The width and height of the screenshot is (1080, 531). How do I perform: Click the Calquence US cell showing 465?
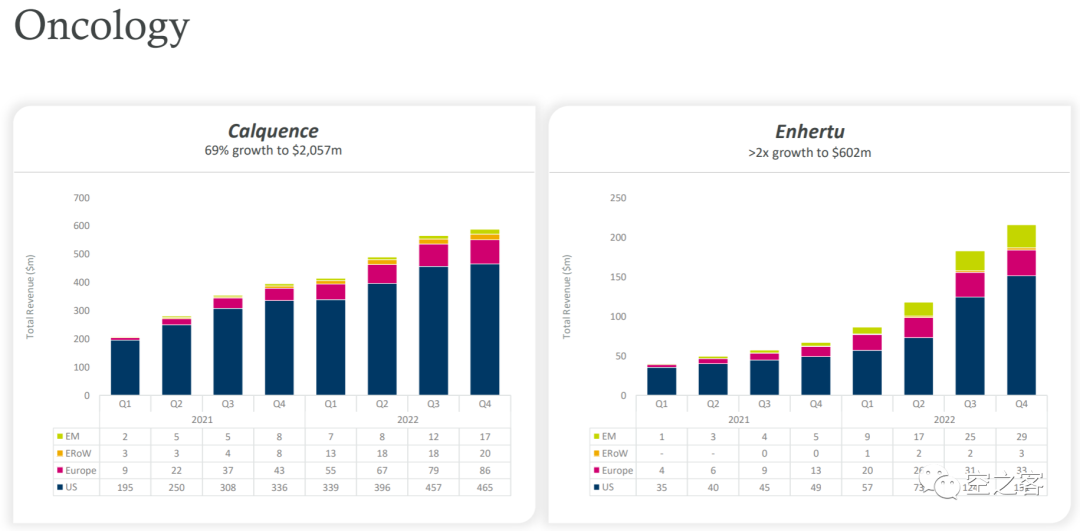[485, 488]
